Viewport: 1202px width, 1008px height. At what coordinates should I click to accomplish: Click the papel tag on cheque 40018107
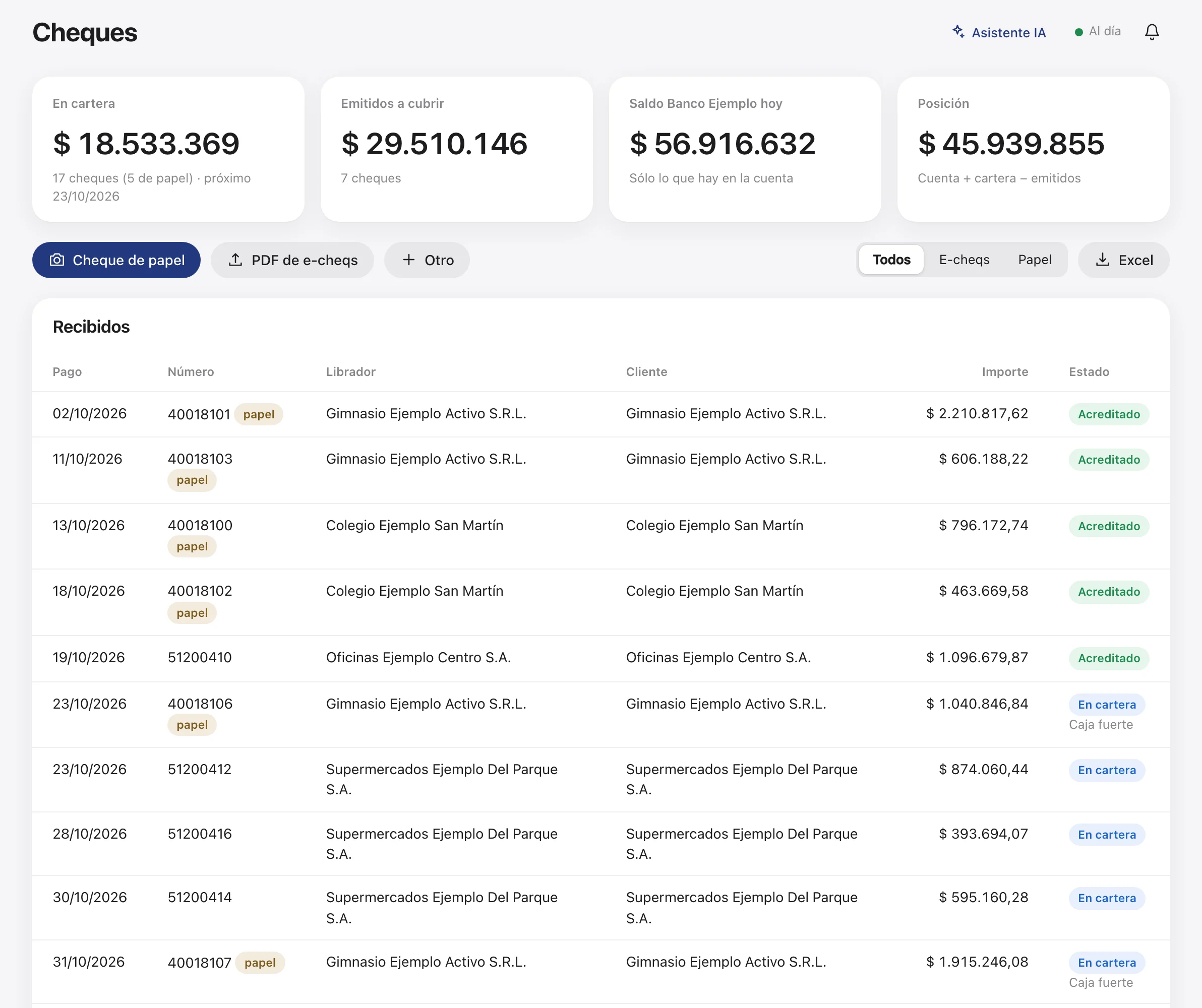point(260,963)
